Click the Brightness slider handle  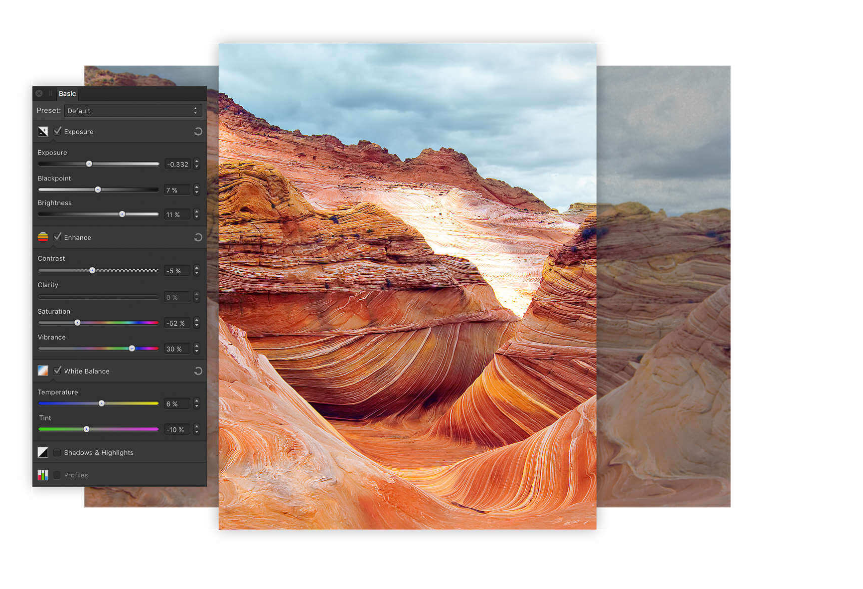(122, 214)
